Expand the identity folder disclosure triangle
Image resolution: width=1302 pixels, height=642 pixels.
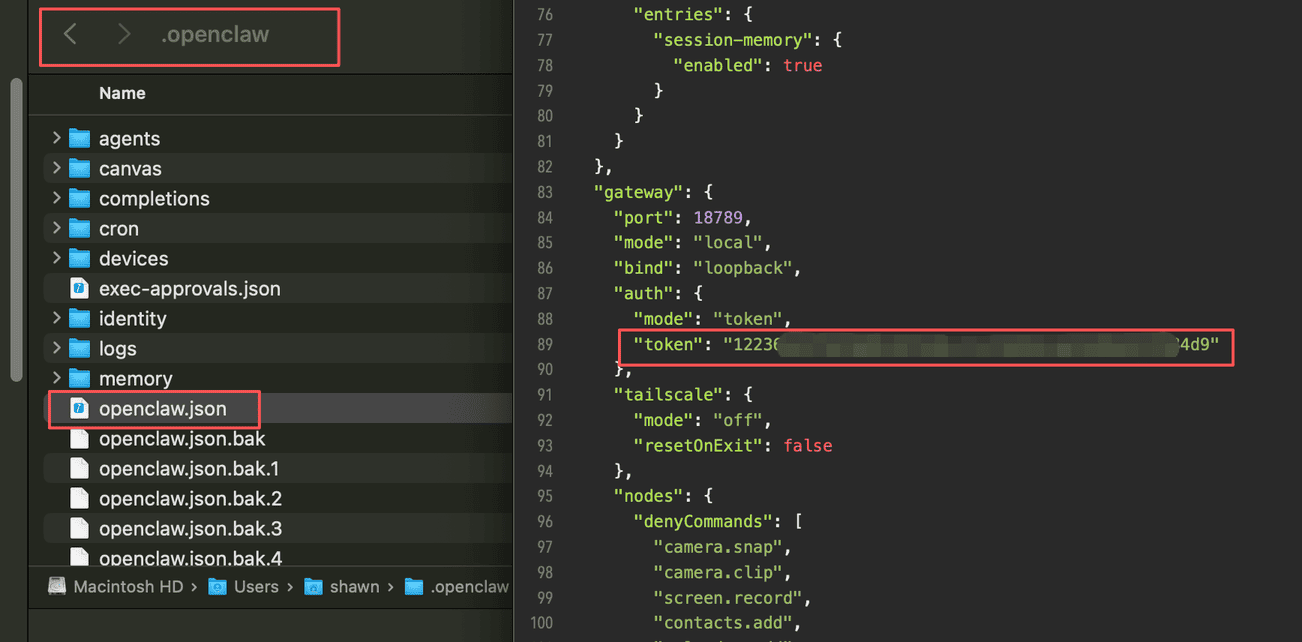56,319
